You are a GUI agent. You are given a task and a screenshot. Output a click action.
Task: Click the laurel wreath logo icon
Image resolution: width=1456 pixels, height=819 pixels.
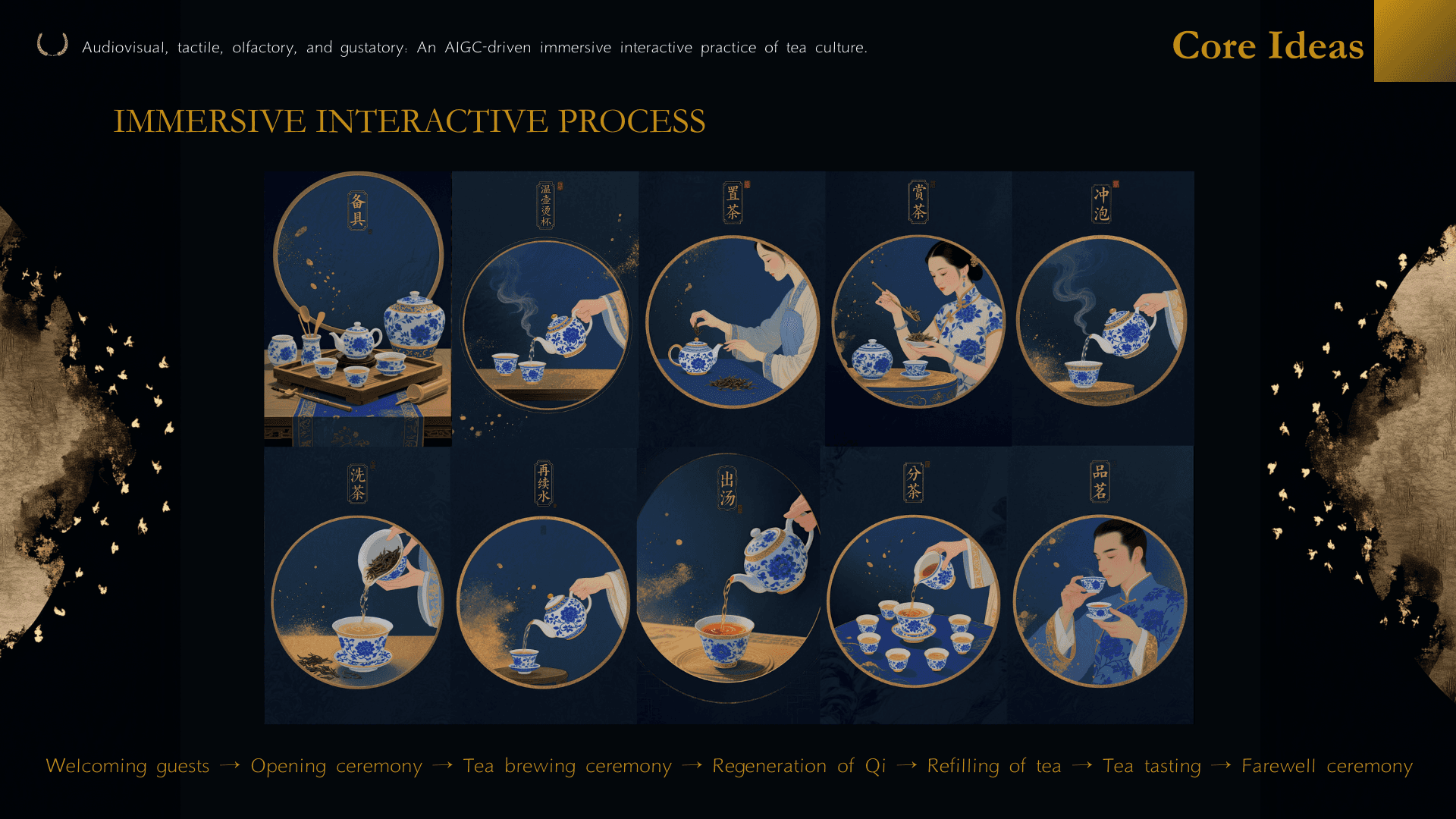pyautogui.click(x=52, y=45)
